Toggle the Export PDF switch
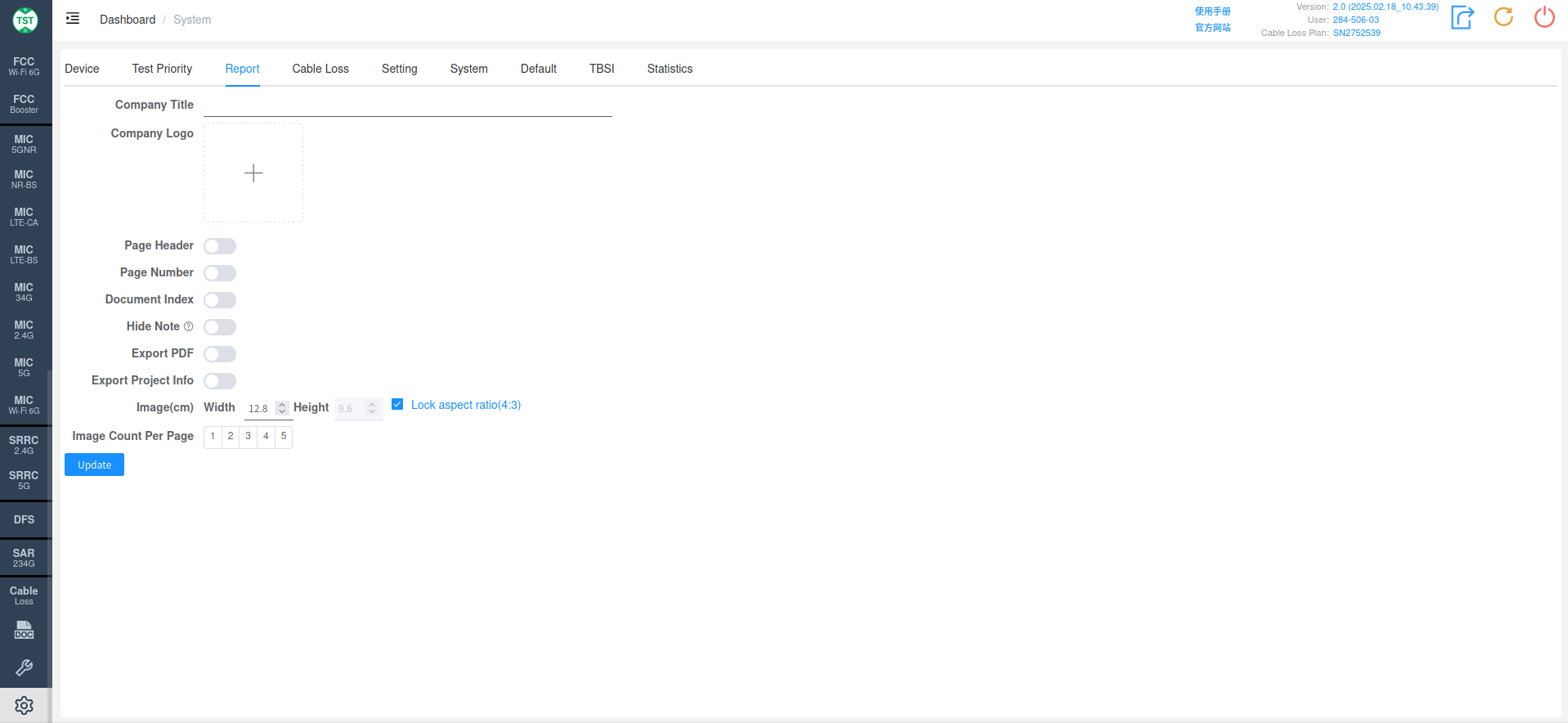 (x=220, y=354)
